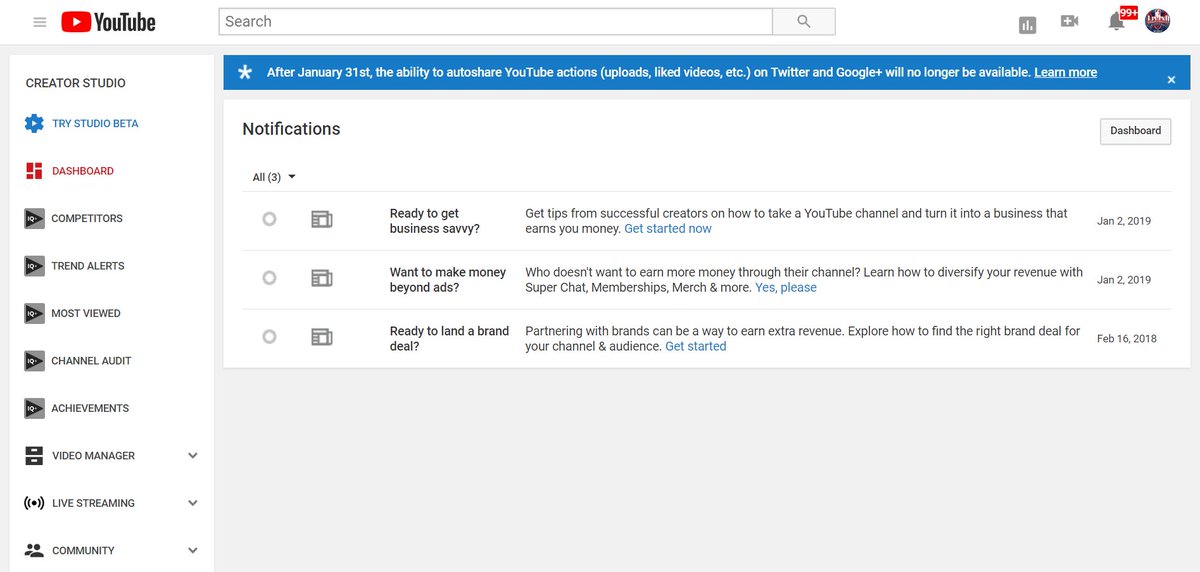This screenshot has width=1200, height=572.
Task: Select radio for 'Want to make money beyond ads?'
Action: click(269, 278)
